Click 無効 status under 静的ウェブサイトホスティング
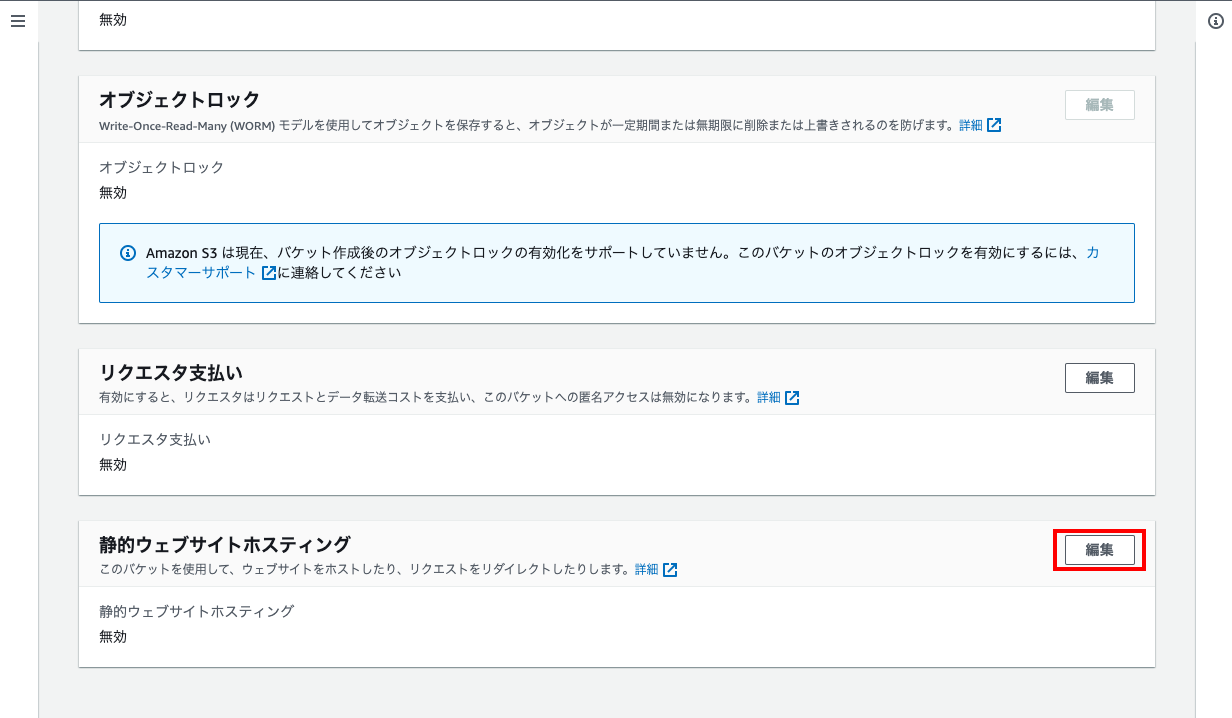Image resolution: width=1232 pixels, height=718 pixels. 113,637
